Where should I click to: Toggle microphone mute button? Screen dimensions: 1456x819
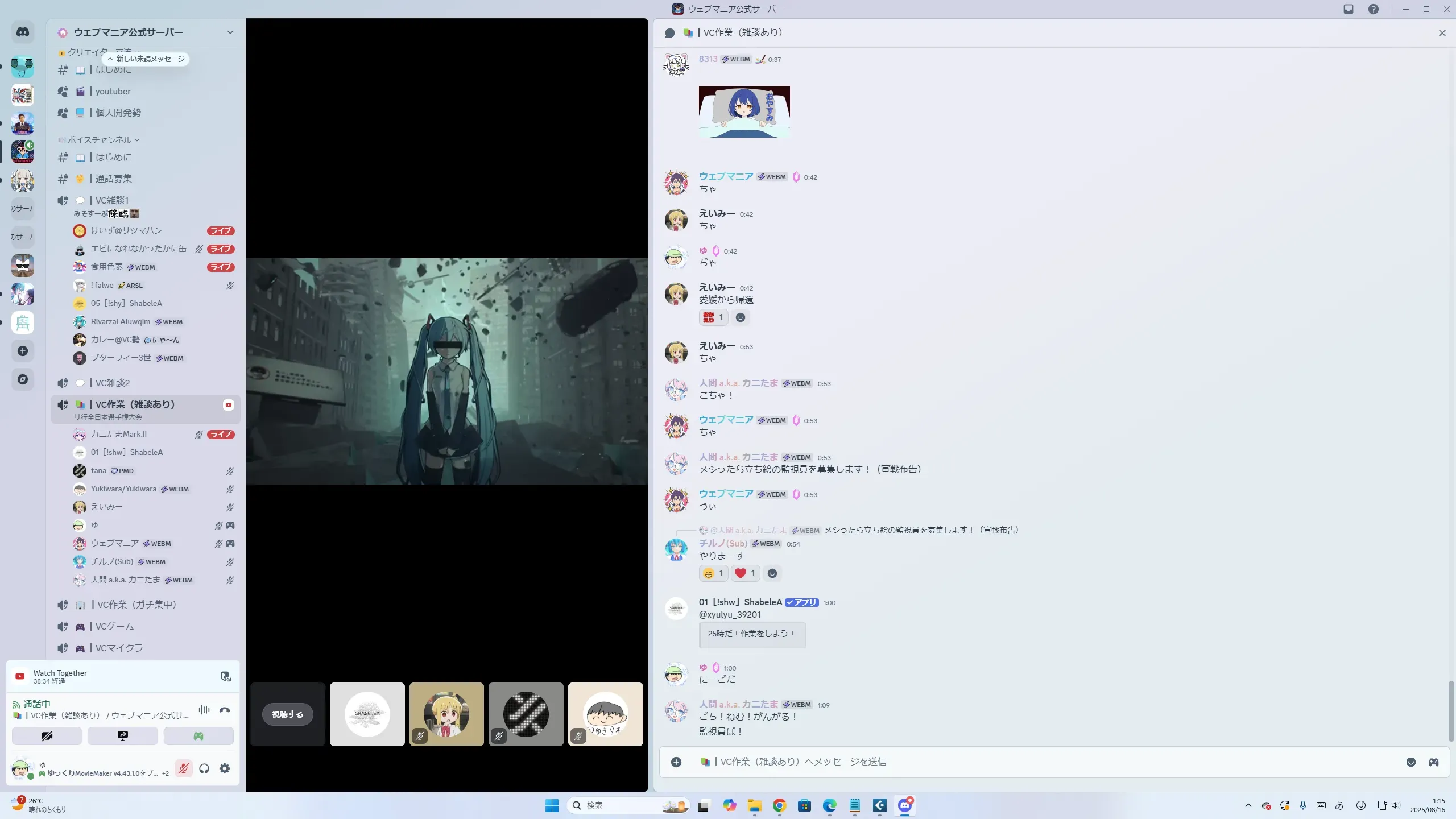point(183,768)
